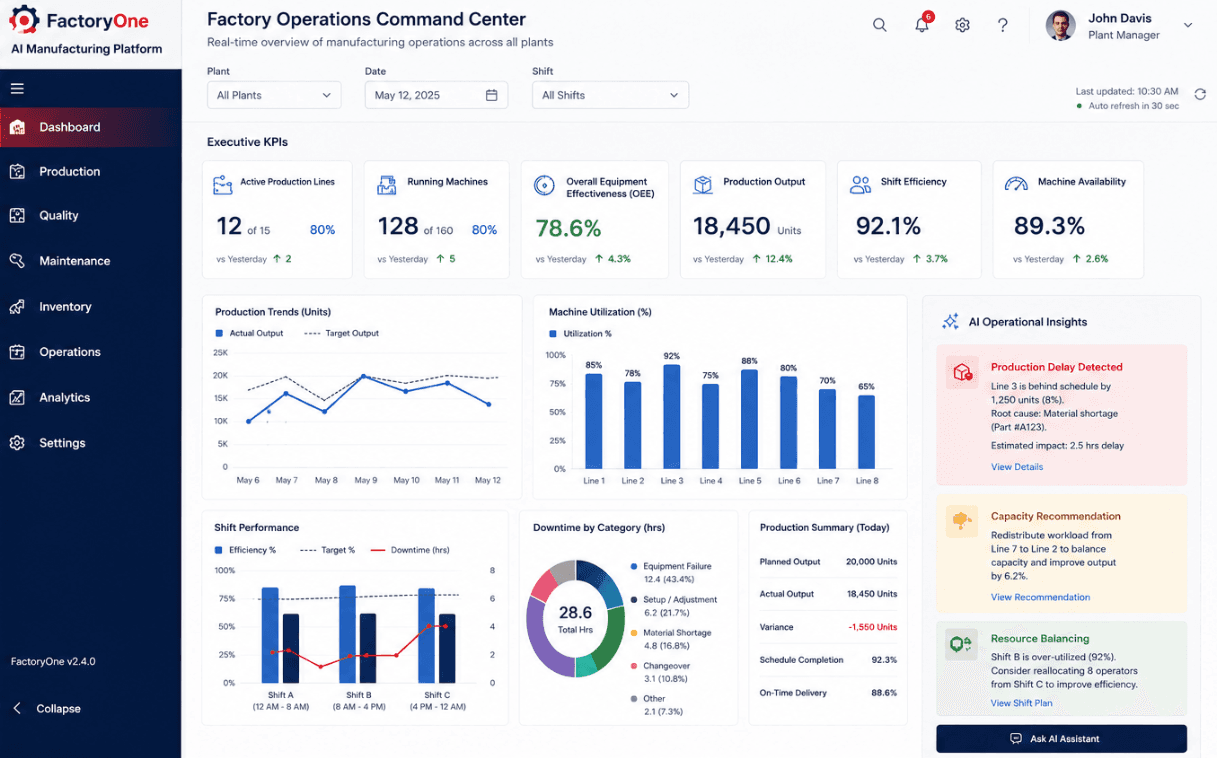Select the Line 8 utilization bar at 65%
1217x758 pixels.
(866, 432)
